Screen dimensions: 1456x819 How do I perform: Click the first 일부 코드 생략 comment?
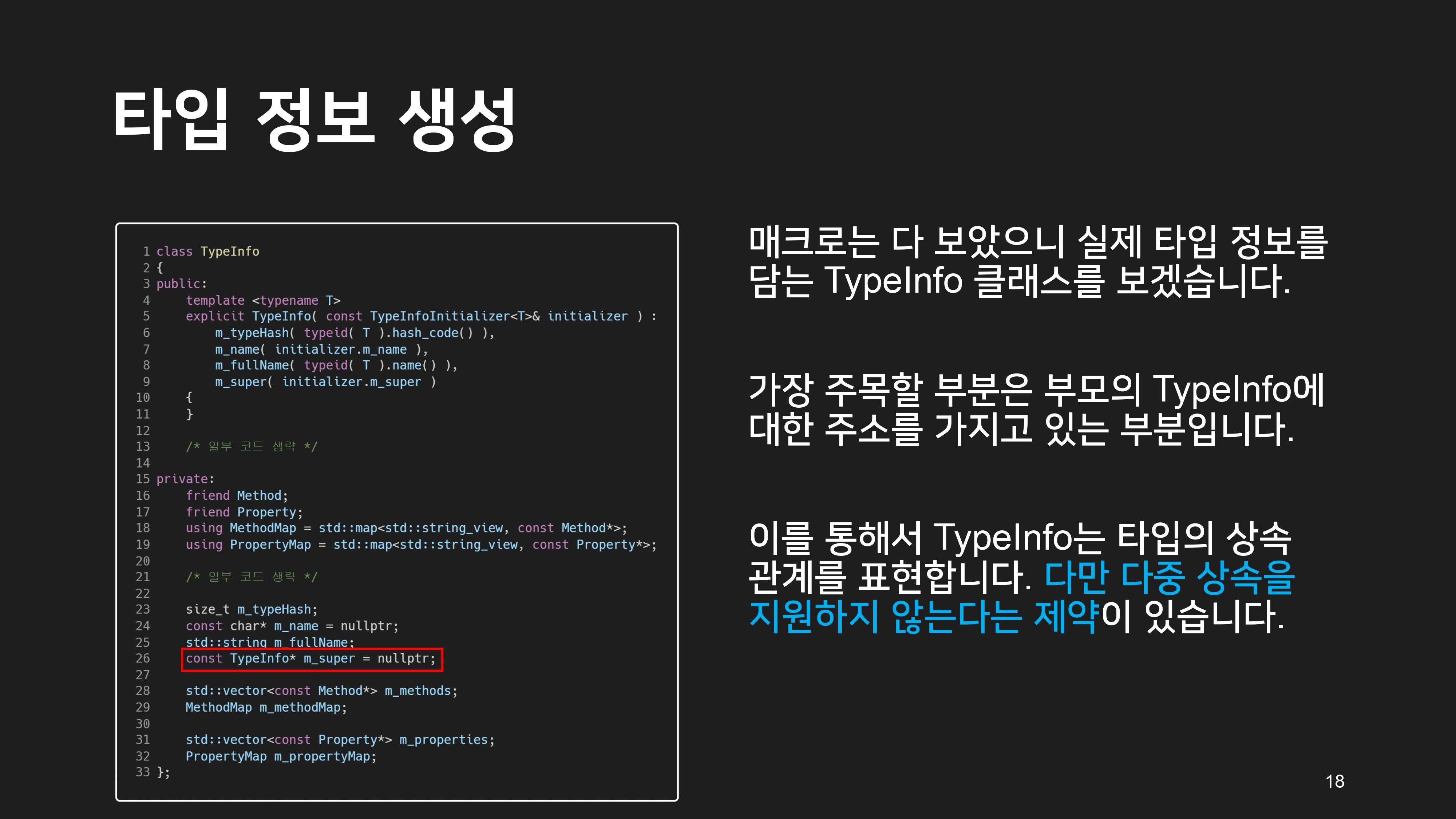(x=252, y=447)
